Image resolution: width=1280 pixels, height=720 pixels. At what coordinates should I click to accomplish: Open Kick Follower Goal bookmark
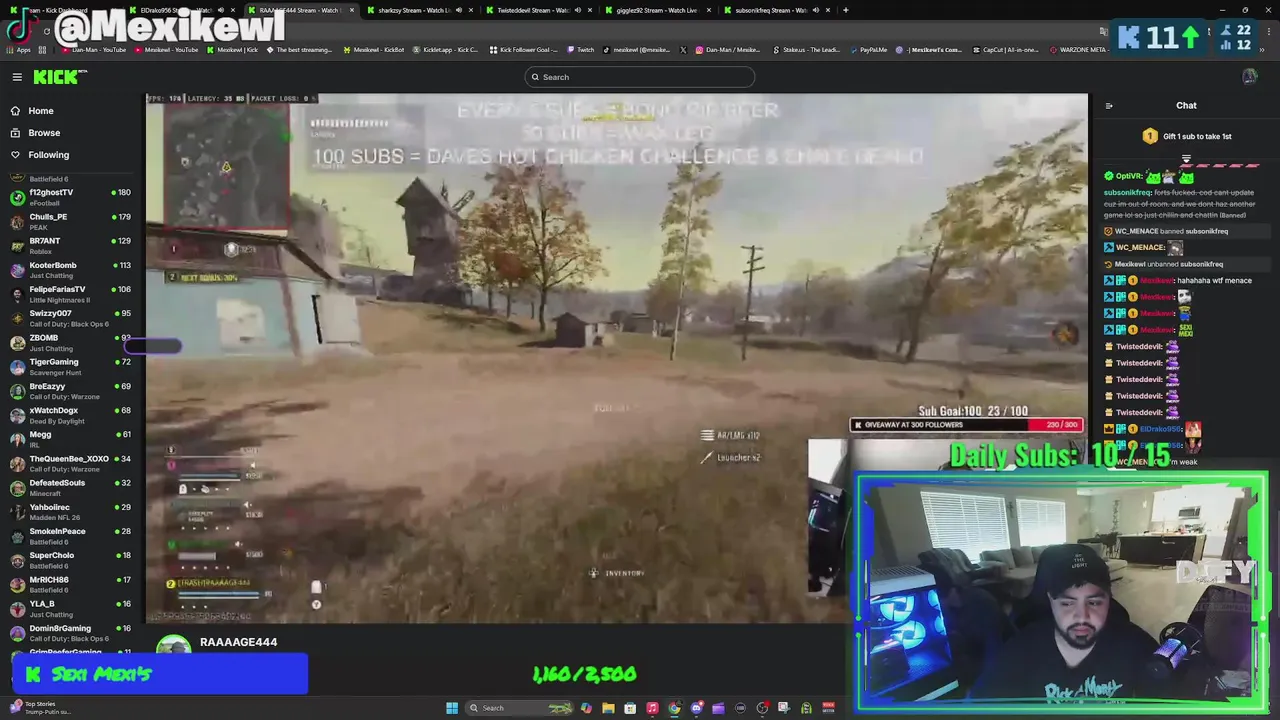(523, 49)
